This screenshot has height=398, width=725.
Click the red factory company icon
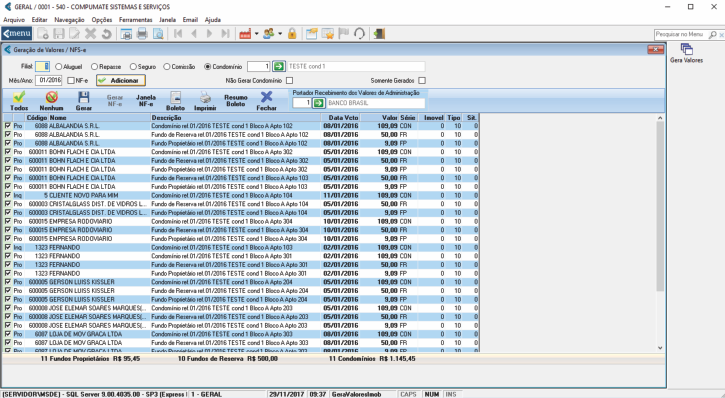(245, 33)
